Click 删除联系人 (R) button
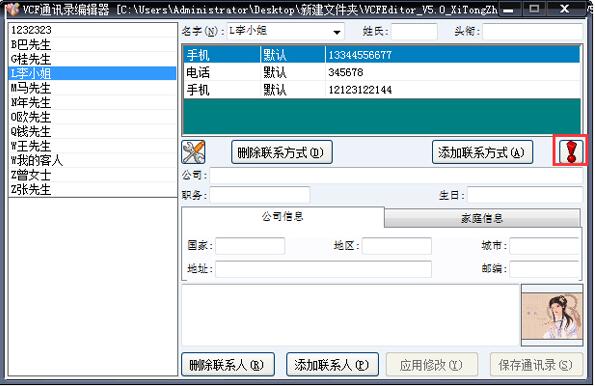 click(228, 365)
